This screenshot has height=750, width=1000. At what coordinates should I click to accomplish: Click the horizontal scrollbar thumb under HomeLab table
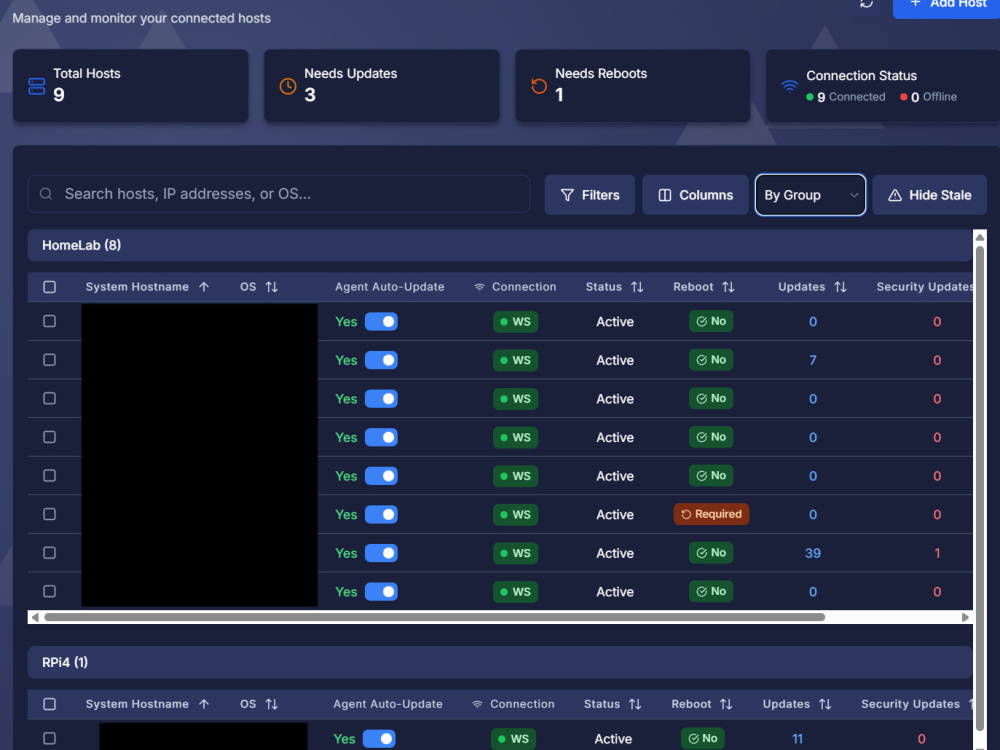[x=434, y=617]
